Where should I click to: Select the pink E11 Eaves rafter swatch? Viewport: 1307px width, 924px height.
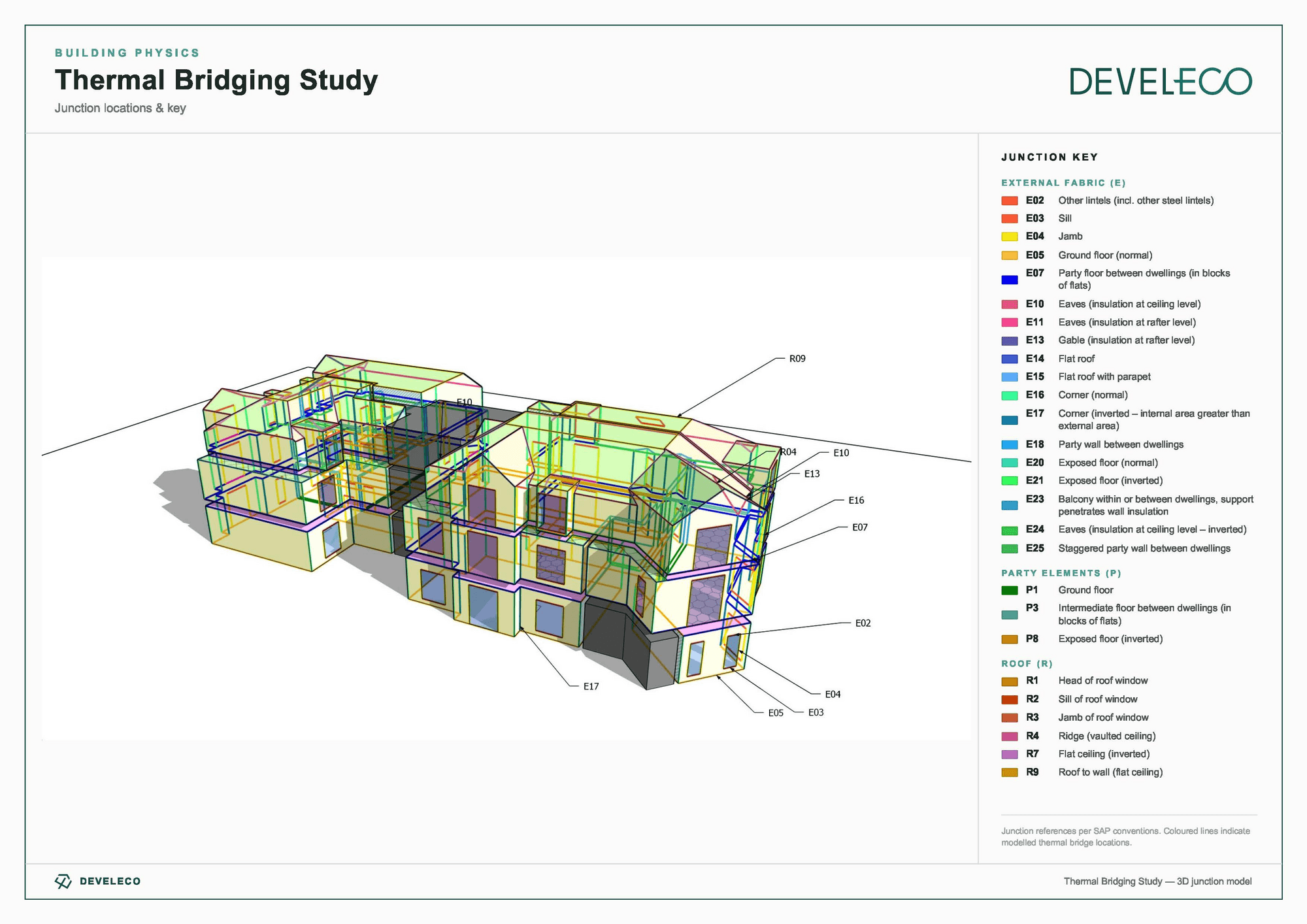click(1010, 322)
